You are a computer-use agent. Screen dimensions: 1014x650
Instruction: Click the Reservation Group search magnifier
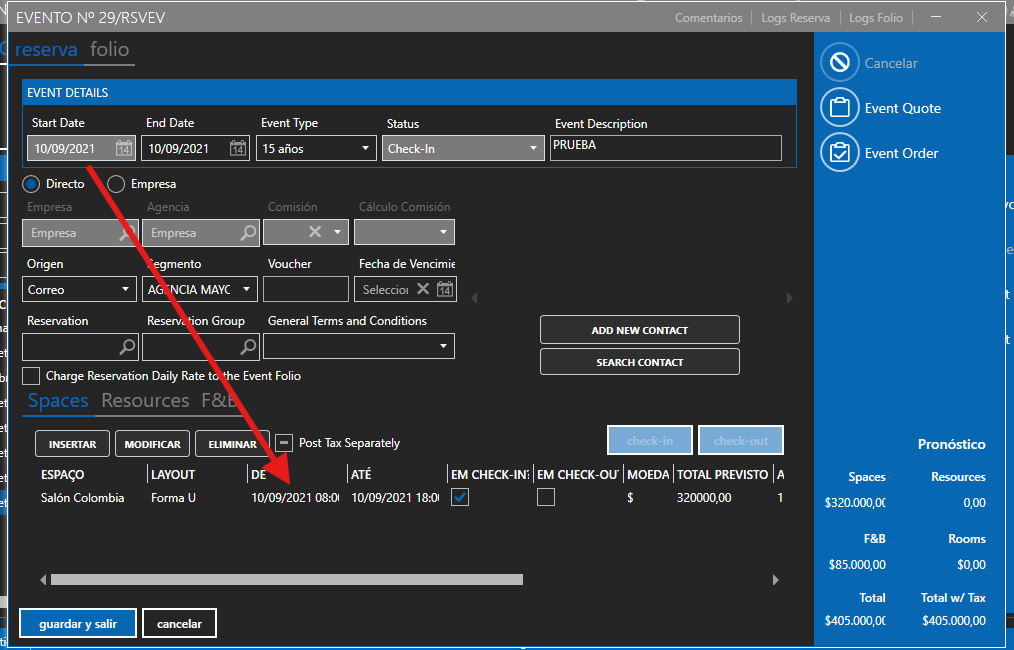click(249, 347)
